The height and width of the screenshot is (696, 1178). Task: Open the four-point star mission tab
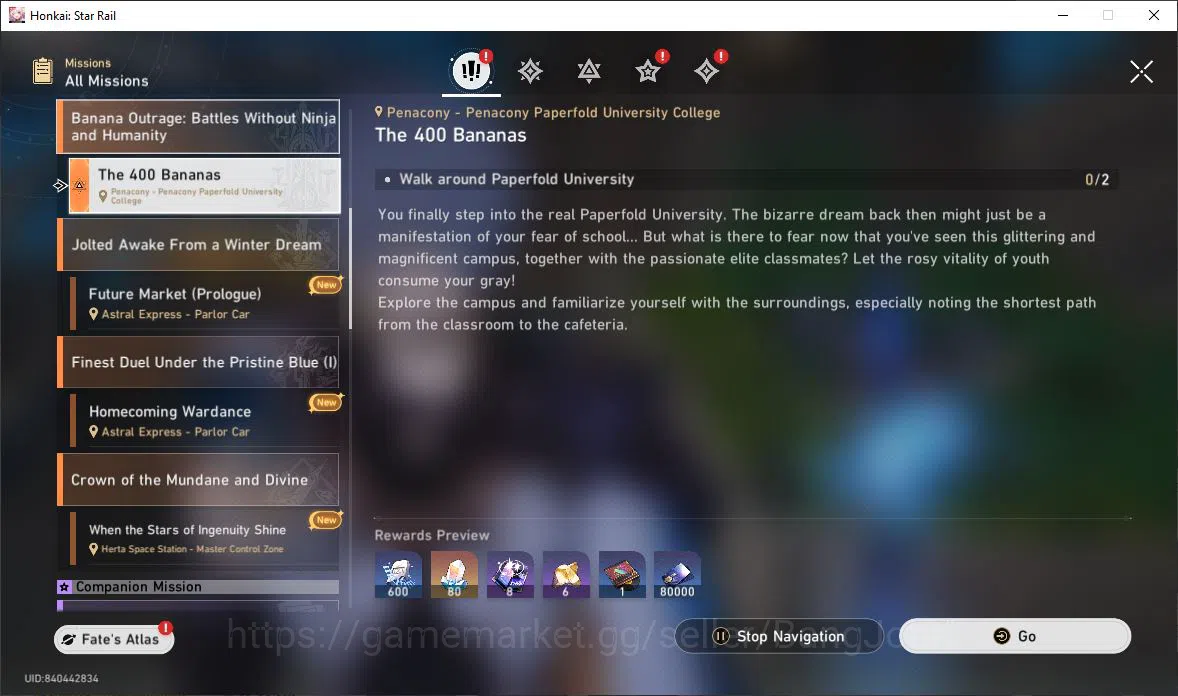click(706, 71)
